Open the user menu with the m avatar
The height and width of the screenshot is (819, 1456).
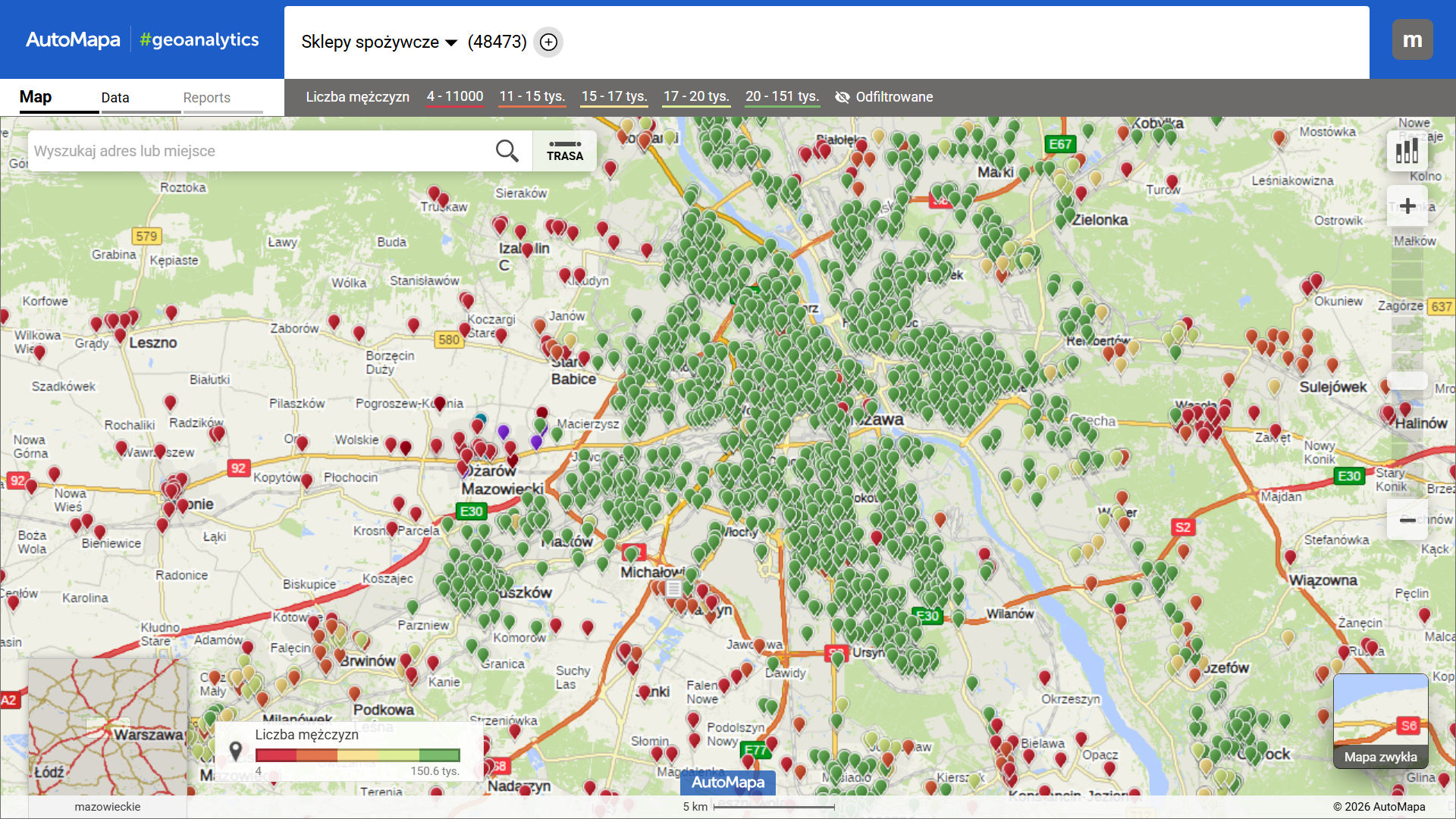(1412, 39)
